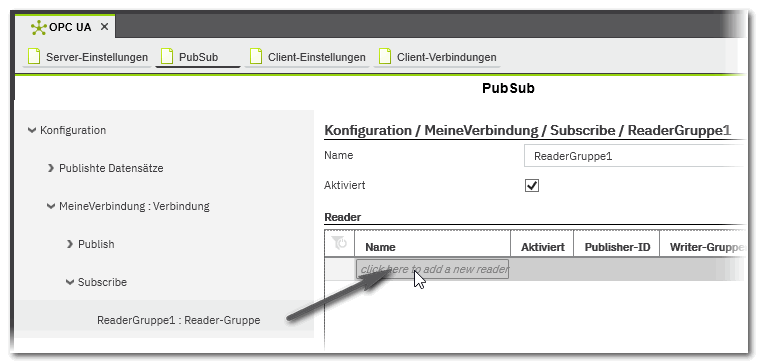Click the PubSub page title
Screen dimensions: 759x364
point(508,89)
